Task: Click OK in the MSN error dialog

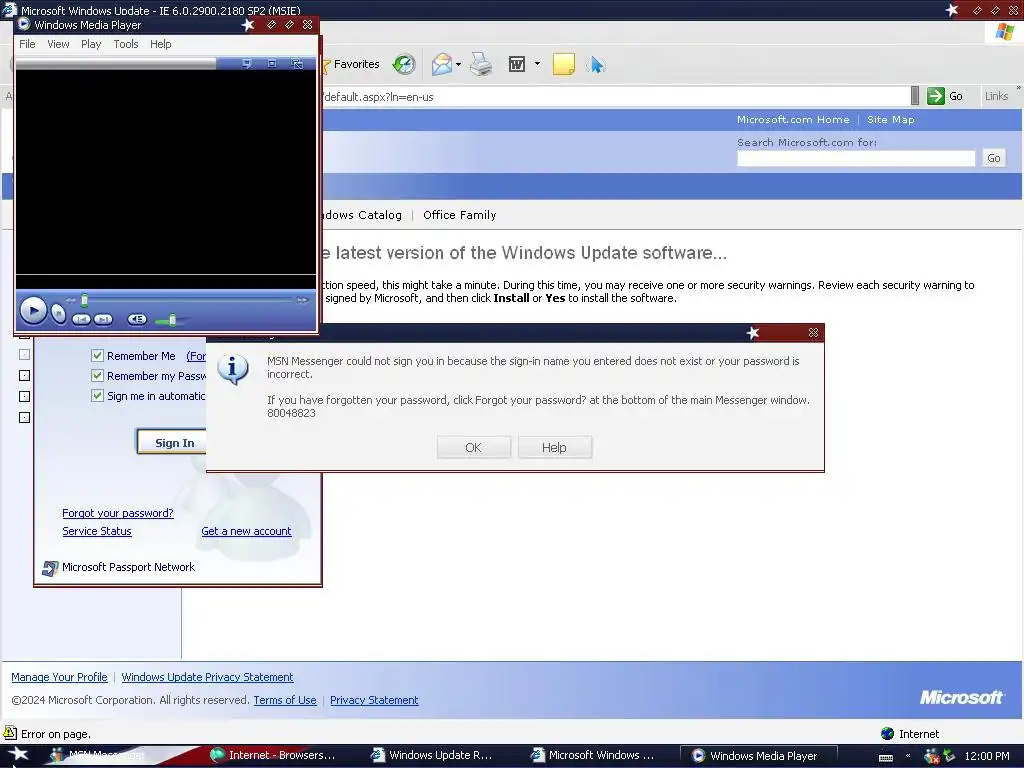Action: coord(473,447)
